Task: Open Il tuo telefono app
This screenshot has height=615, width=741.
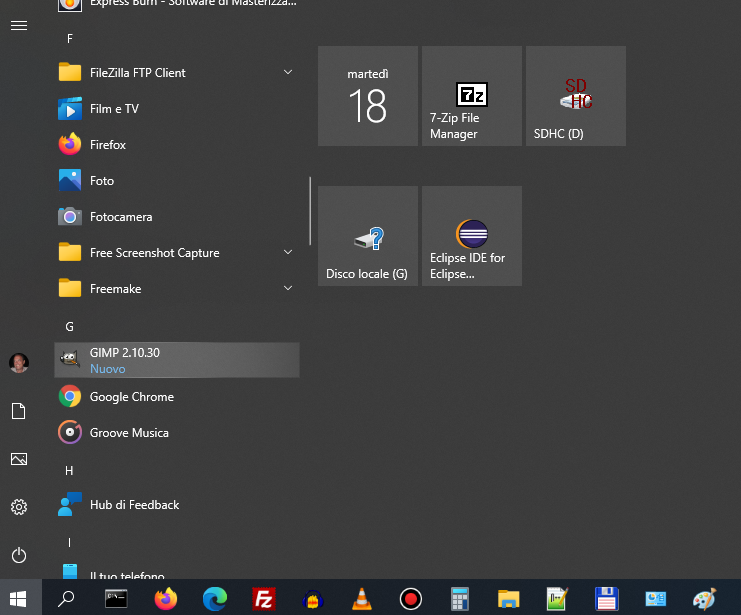Action: point(177,572)
